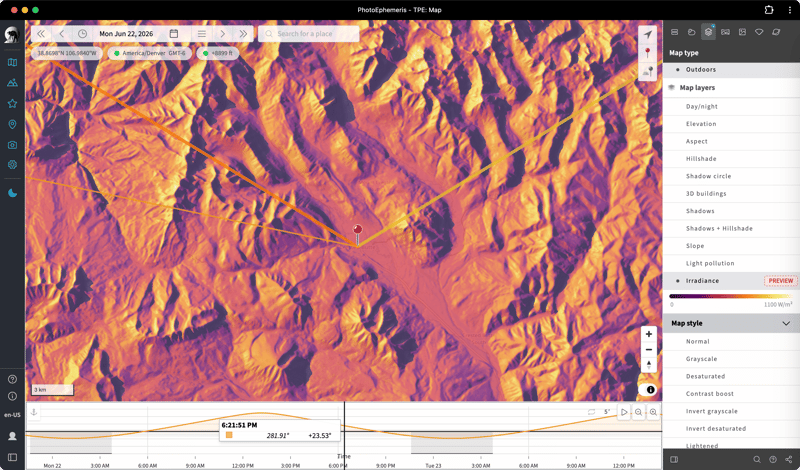Select the red primary pin tool
The image size is (800, 470).
pyautogui.click(x=647, y=53)
